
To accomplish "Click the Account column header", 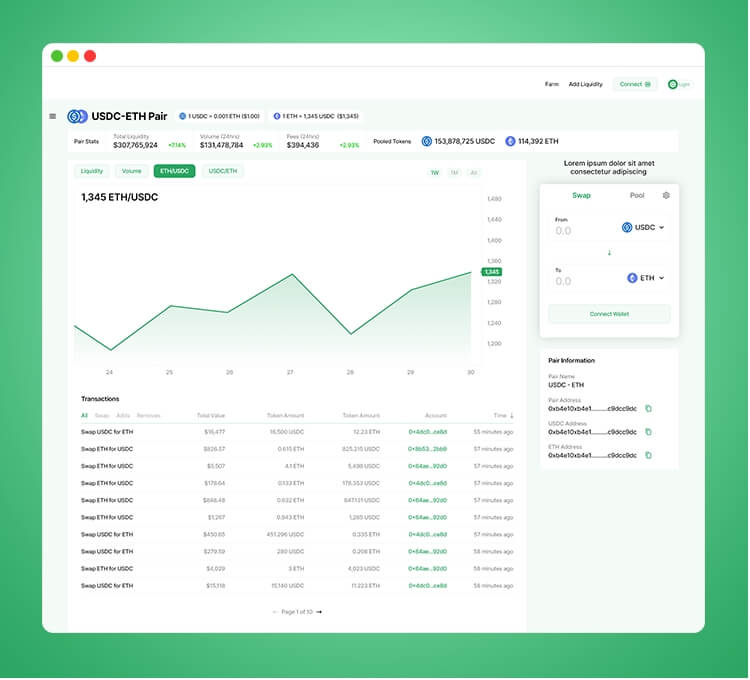I will tap(436, 416).
